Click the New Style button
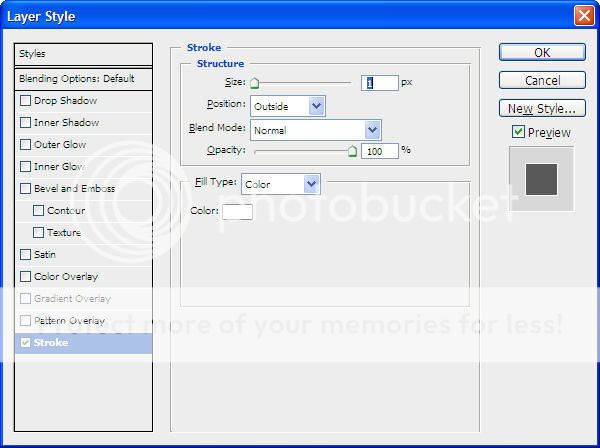 [x=541, y=108]
